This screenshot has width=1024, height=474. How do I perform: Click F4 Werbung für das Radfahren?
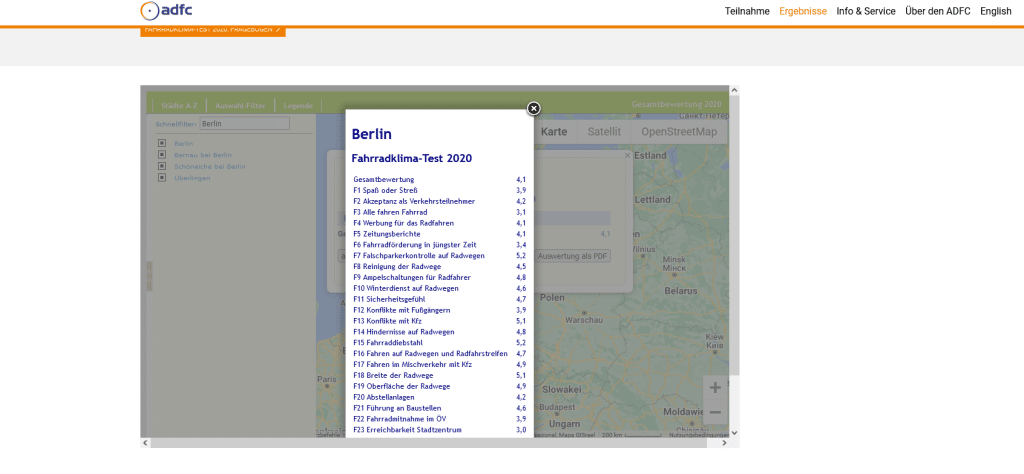(440, 223)
